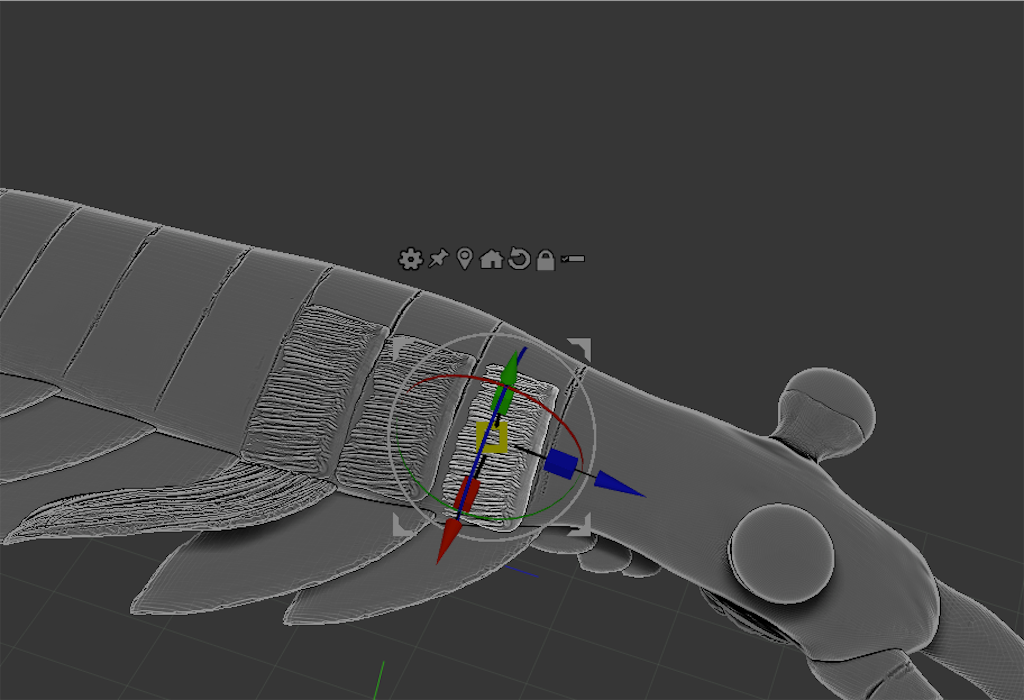Click the circular reset arrow icon
Screen dimensions: 1024x700
518,258
